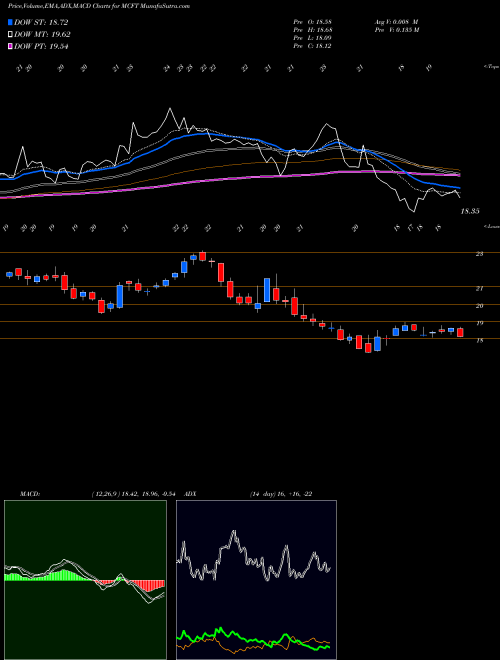The width and height of the screenshot is (500, 660).
Task: Click the Pre O: 18.58 value
Action: click(313, 22)
